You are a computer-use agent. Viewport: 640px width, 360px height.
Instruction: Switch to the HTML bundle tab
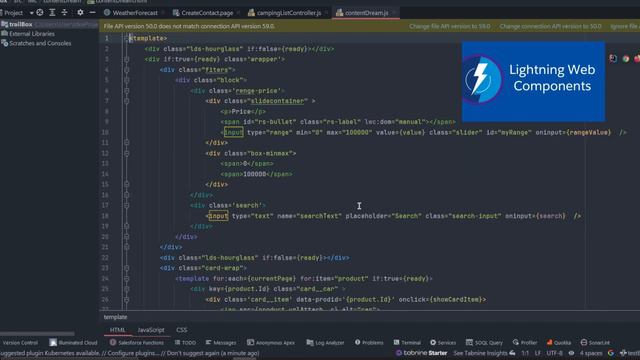point(118,330)
